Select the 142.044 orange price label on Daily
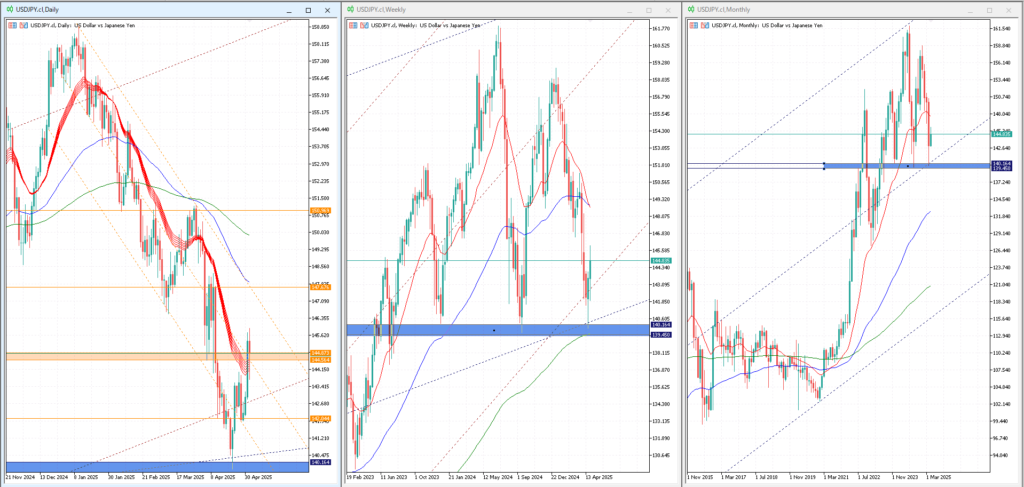1024x487 pixels. coord(321,418)
